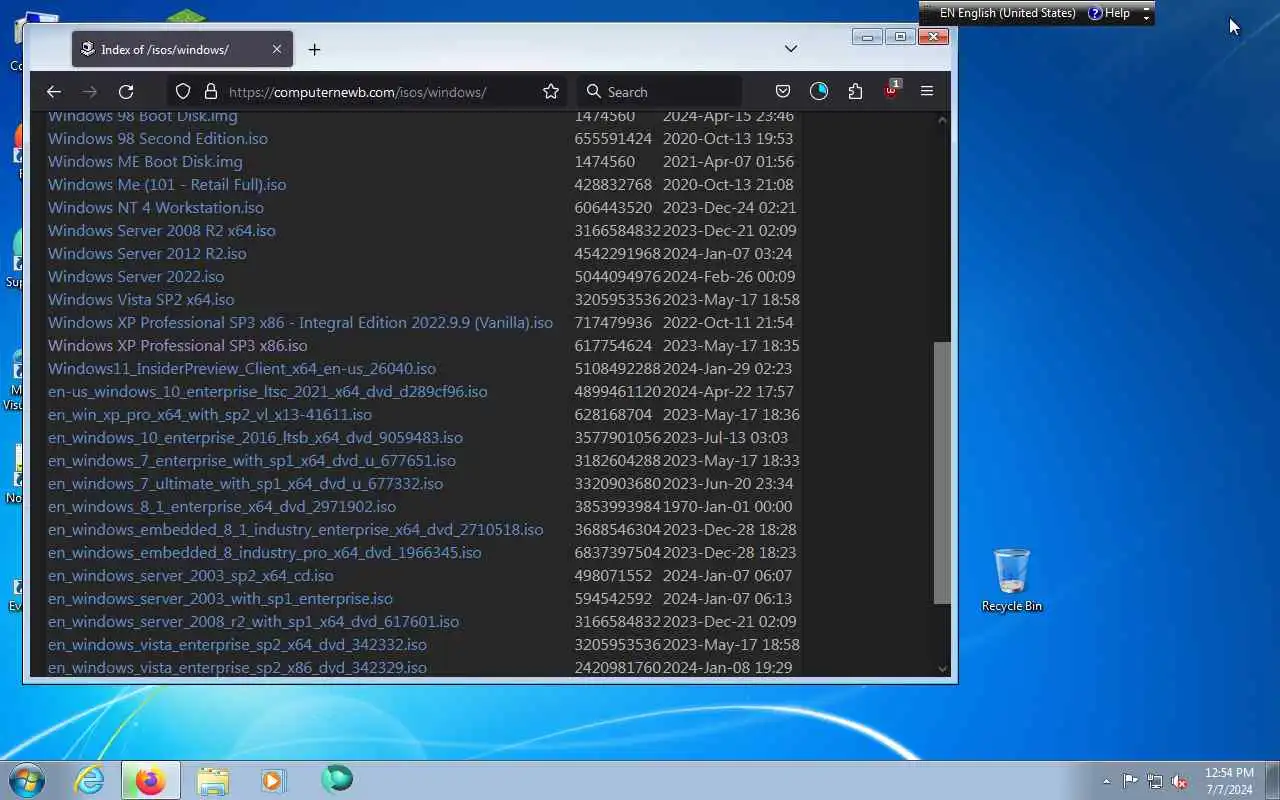Open Windows Vista SP2 x64.iso link
Screen dimensions: 1280x800
click(x=141, y=300)
